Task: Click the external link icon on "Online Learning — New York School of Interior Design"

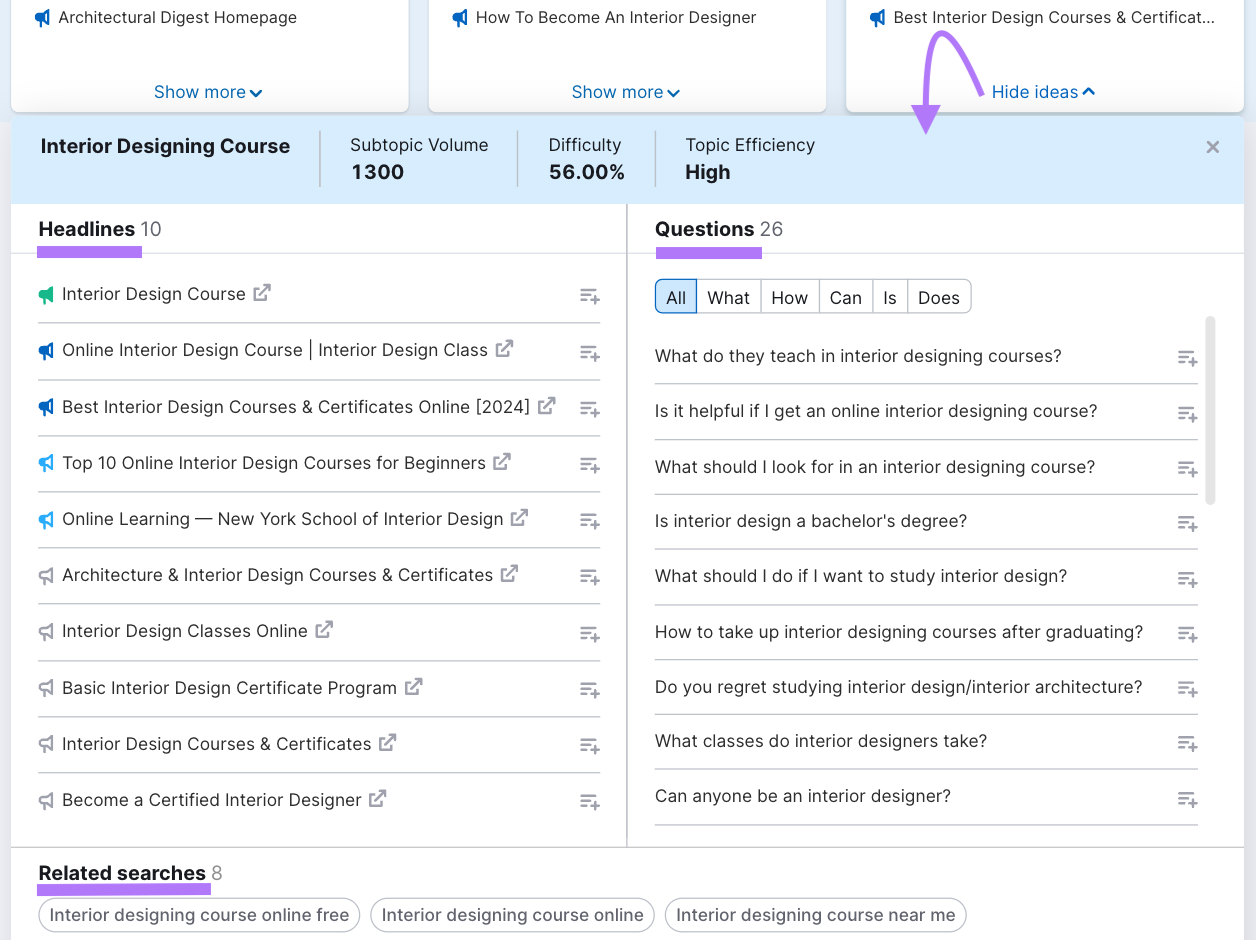Action: tap(519, 518)
